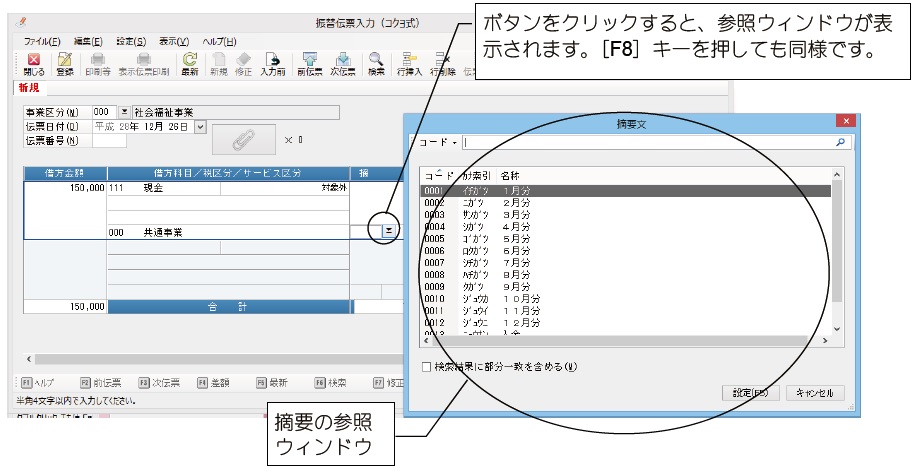
Task: Open the 摘要 reference dropdown button
Action: 387,230
